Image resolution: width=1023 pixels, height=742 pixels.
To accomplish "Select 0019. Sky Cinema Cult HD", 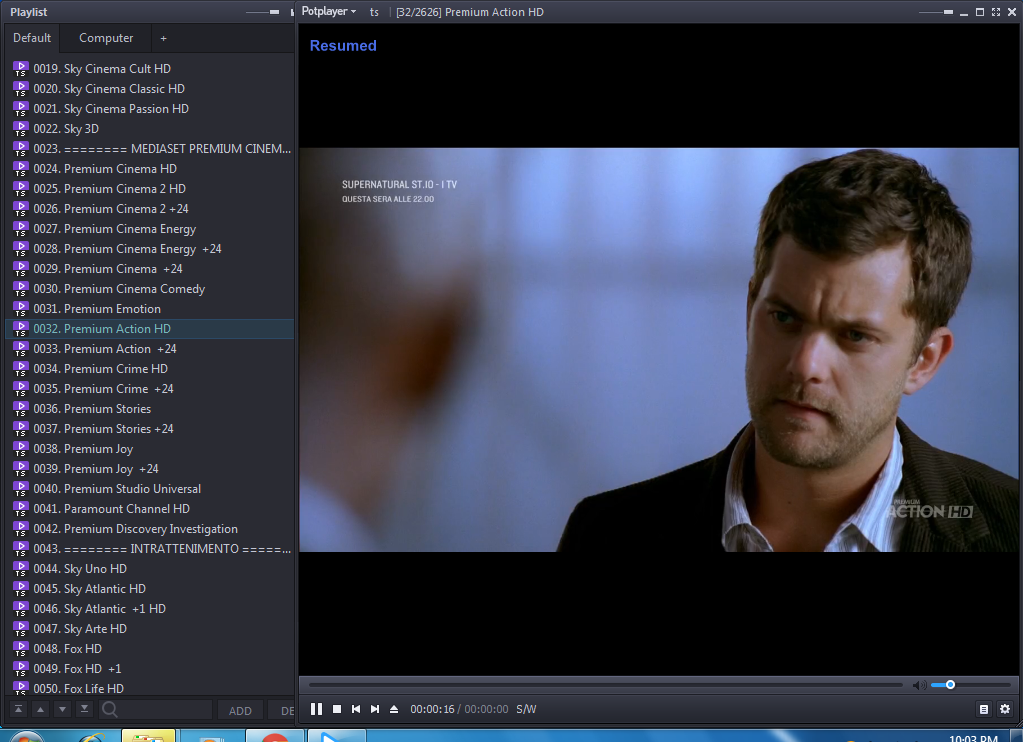I will click(149, 69).
